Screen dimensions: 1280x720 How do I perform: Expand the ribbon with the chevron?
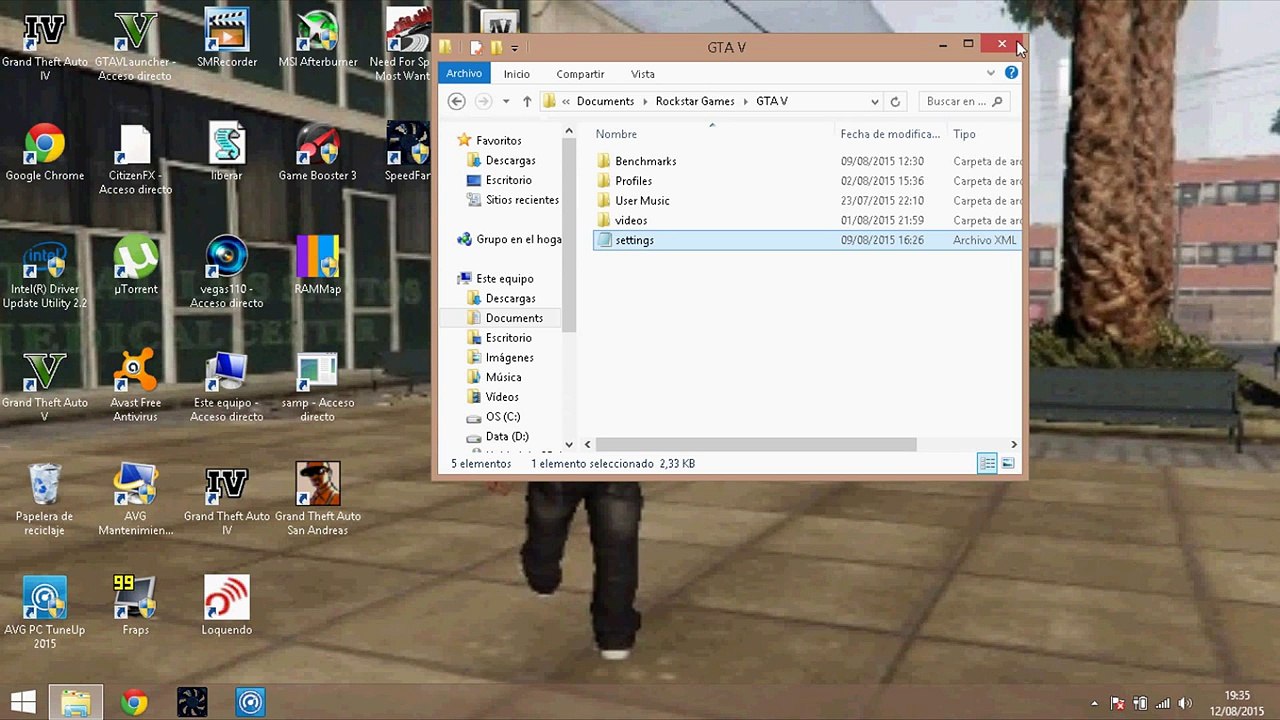pyautogui.click(x=990, y=73)
